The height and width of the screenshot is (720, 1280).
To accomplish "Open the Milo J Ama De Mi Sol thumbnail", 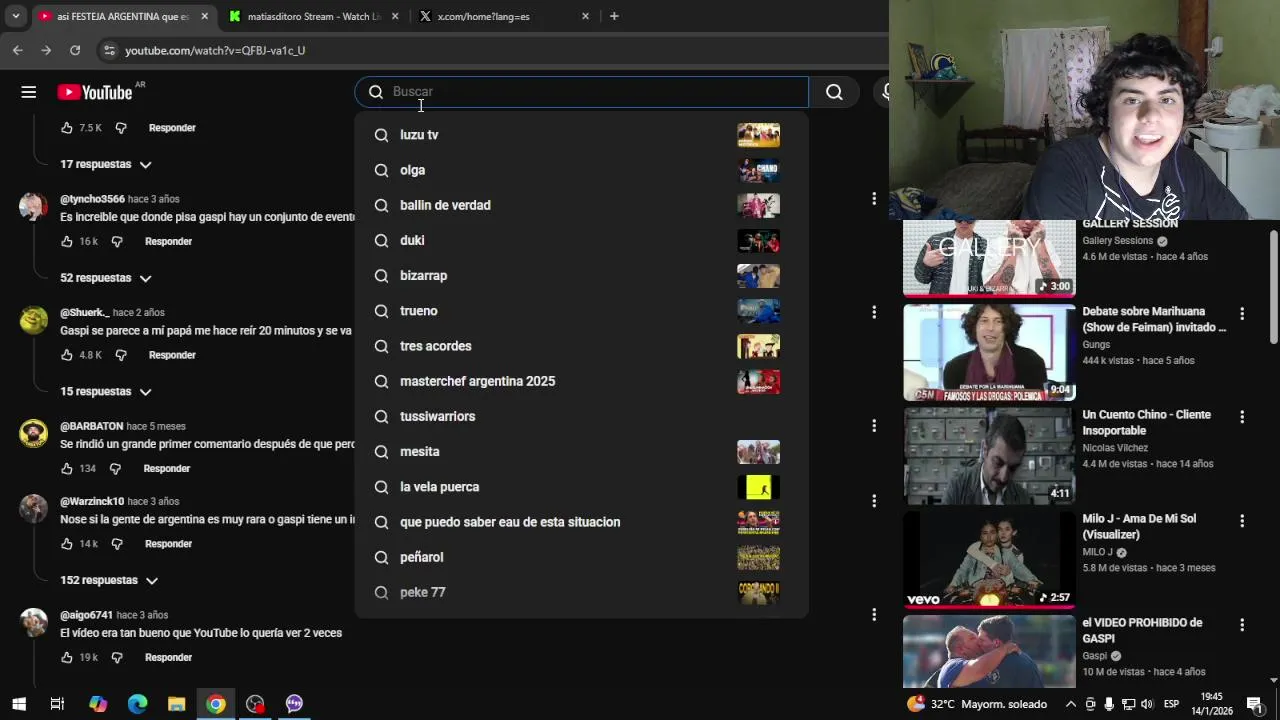I will click(989, 560).
